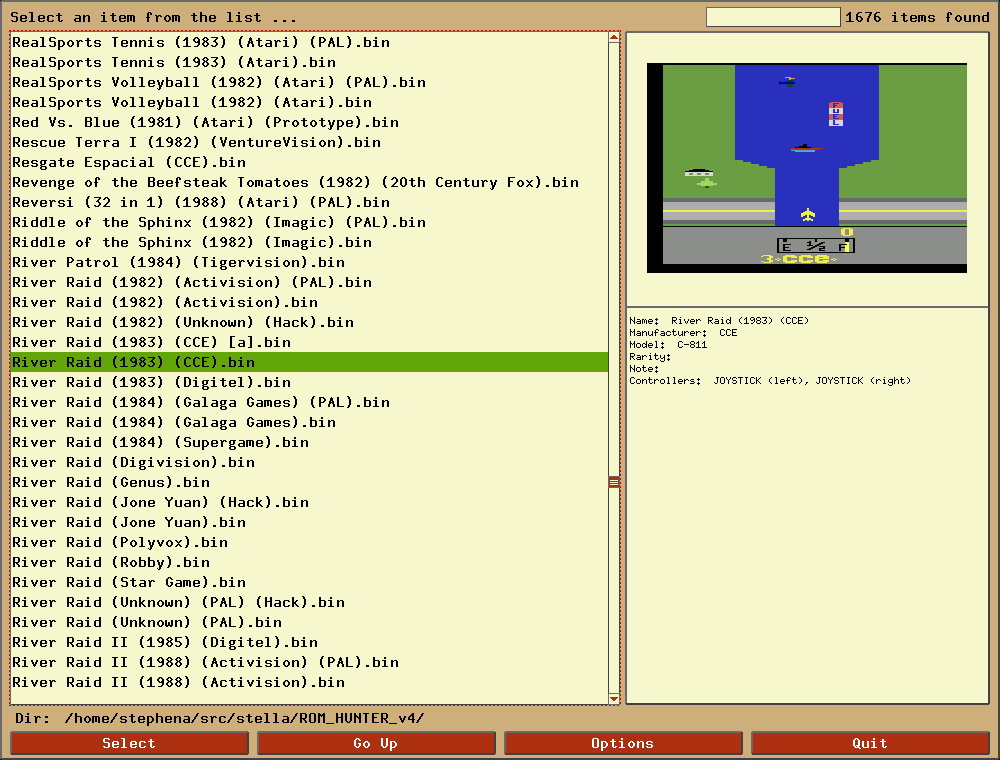Click the scrollbar up arrow
The width and height of the screenshot is (1000, 760).
pyautogui.click(x=614, y=39)
